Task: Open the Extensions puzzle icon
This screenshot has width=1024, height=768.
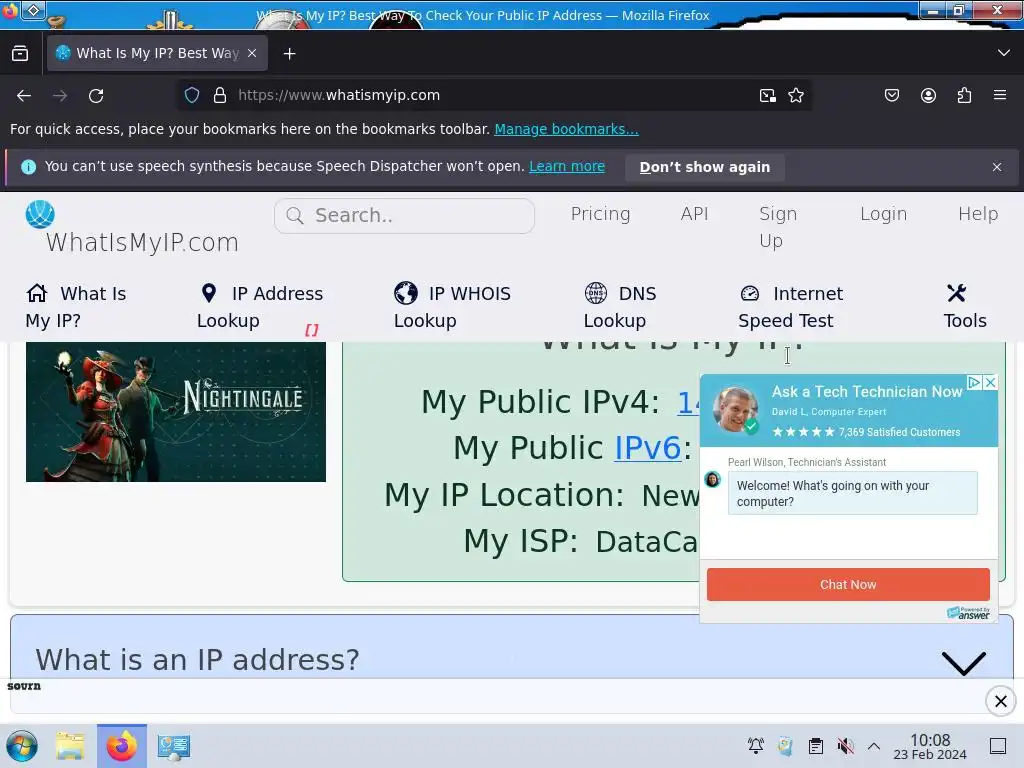Action: coord(964,95)
